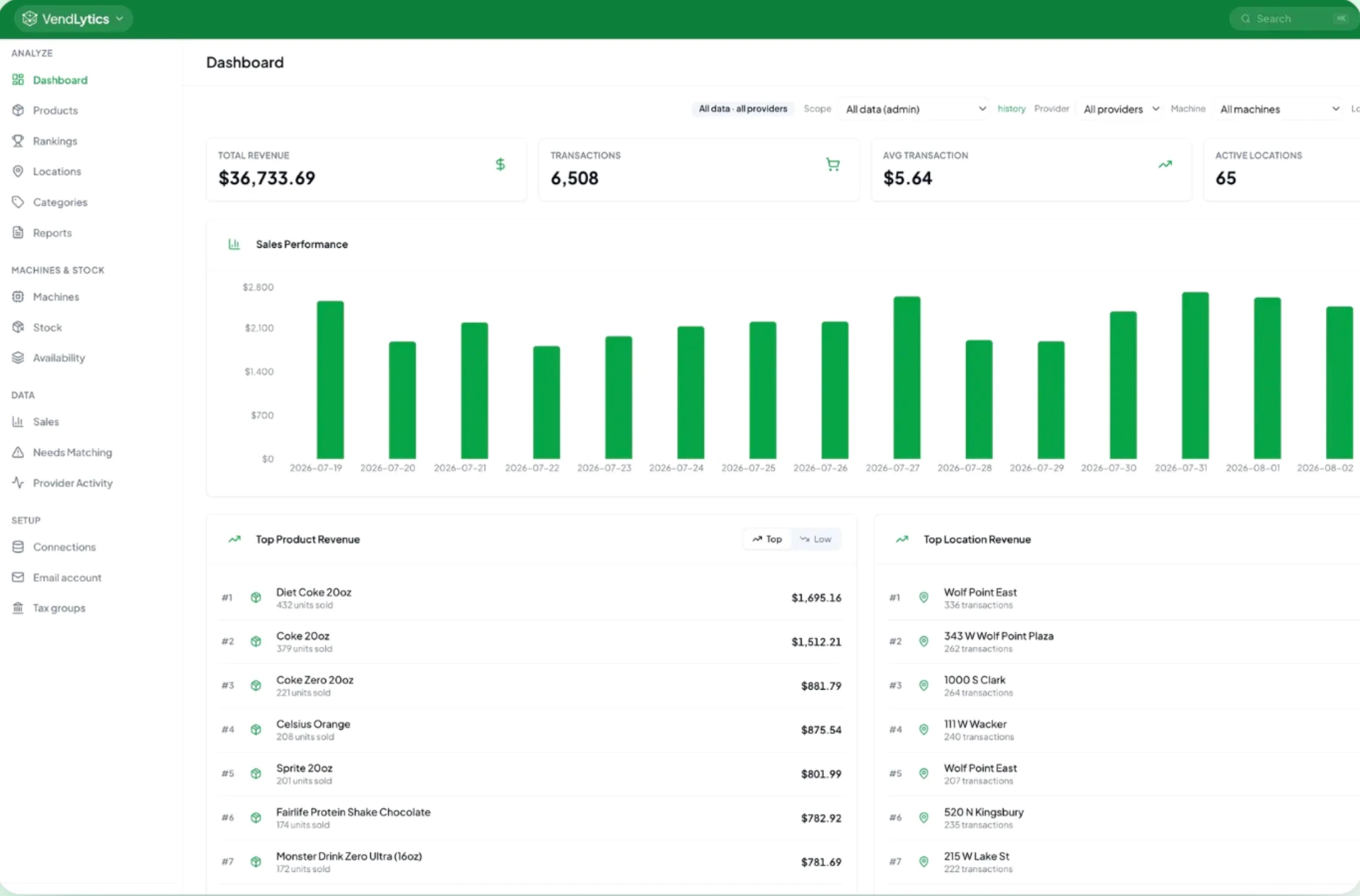Select the Top toggle in Top Product Revenue

point(767,539)
